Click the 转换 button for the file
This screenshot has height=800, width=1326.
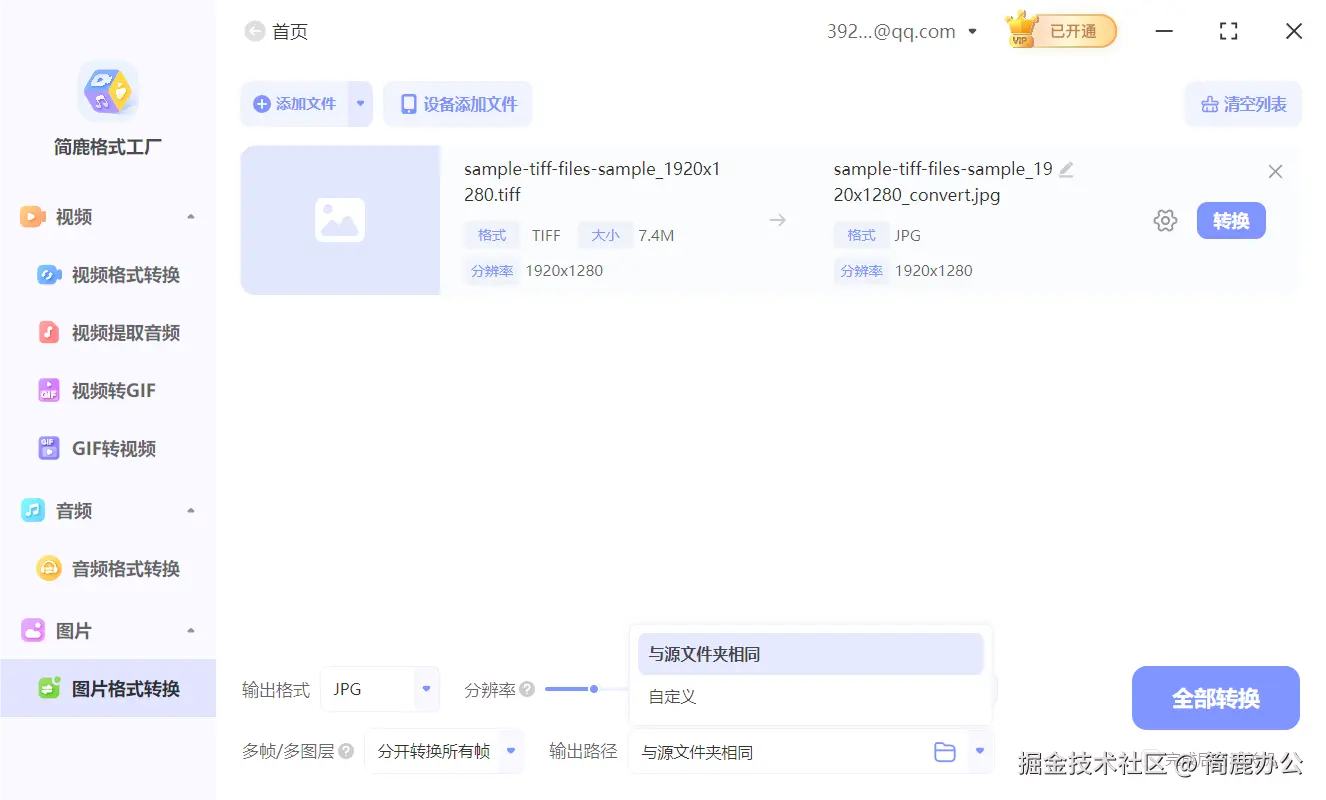(x=1231, y=220)
